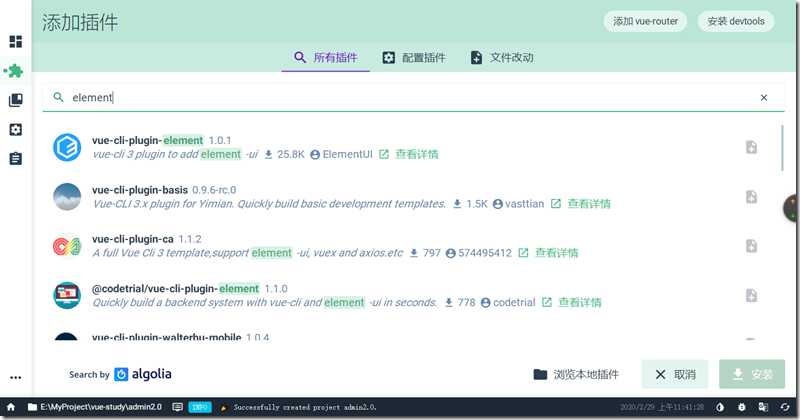Click the 取消 cancel button
This screenshot has height=420, width=800.
point(675,375)
